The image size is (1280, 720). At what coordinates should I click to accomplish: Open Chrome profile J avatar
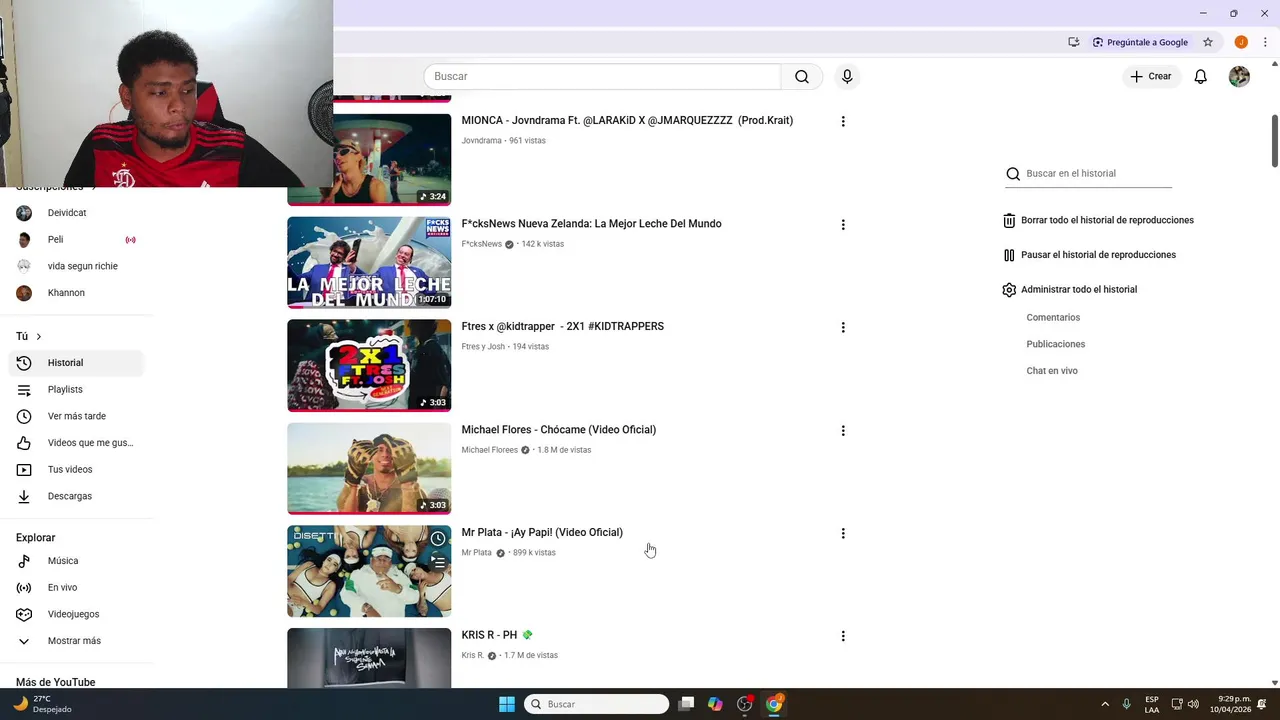coord(1241,42)
